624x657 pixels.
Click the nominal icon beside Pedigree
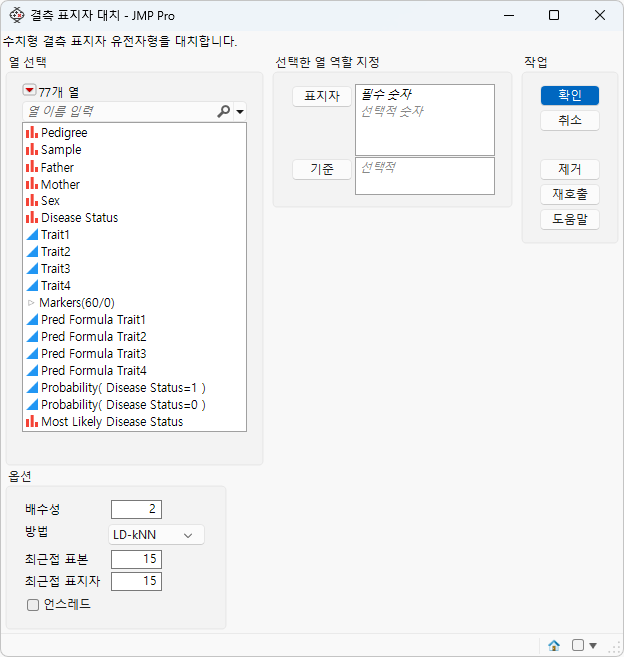(x=32, y=132)
